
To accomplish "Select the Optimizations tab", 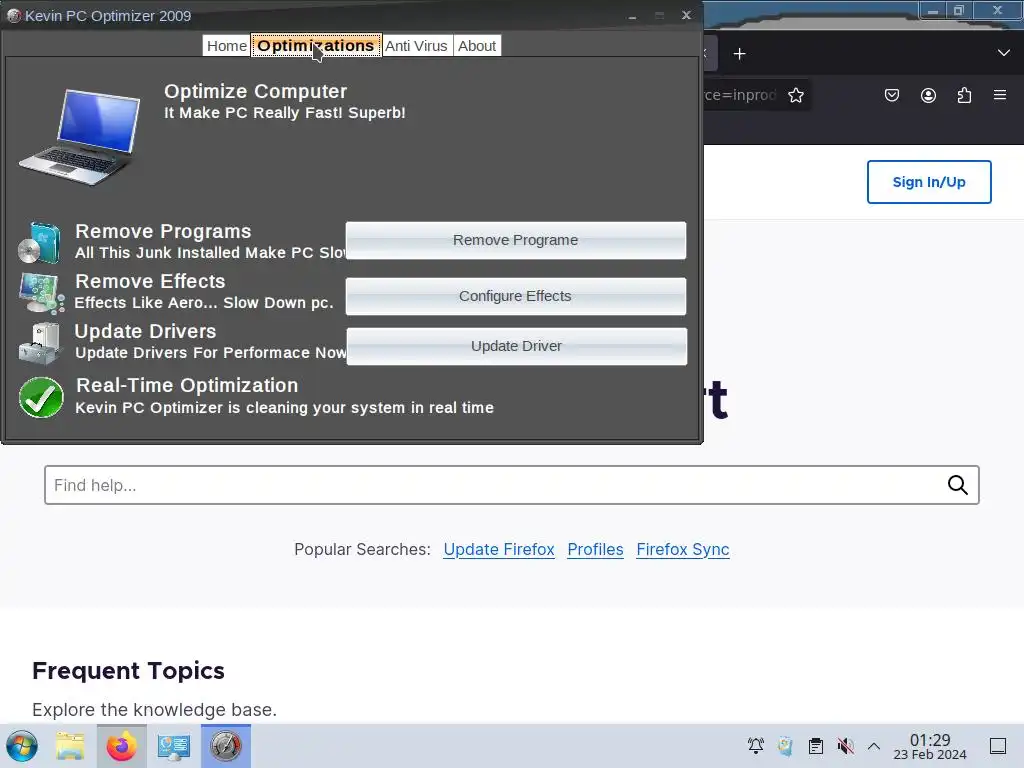I will click(316, 46).
